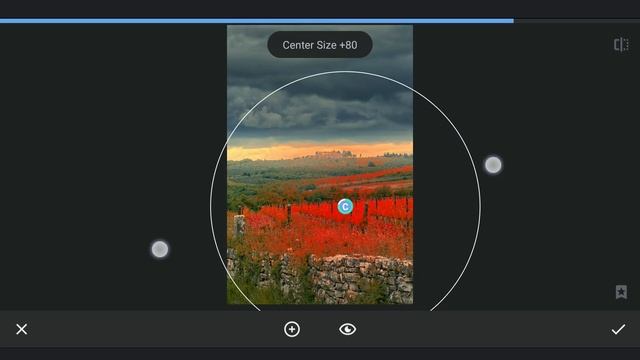Tap the gray touch dot on left
640x360 pixels.
pyautogui.click(x=160, y=249)
